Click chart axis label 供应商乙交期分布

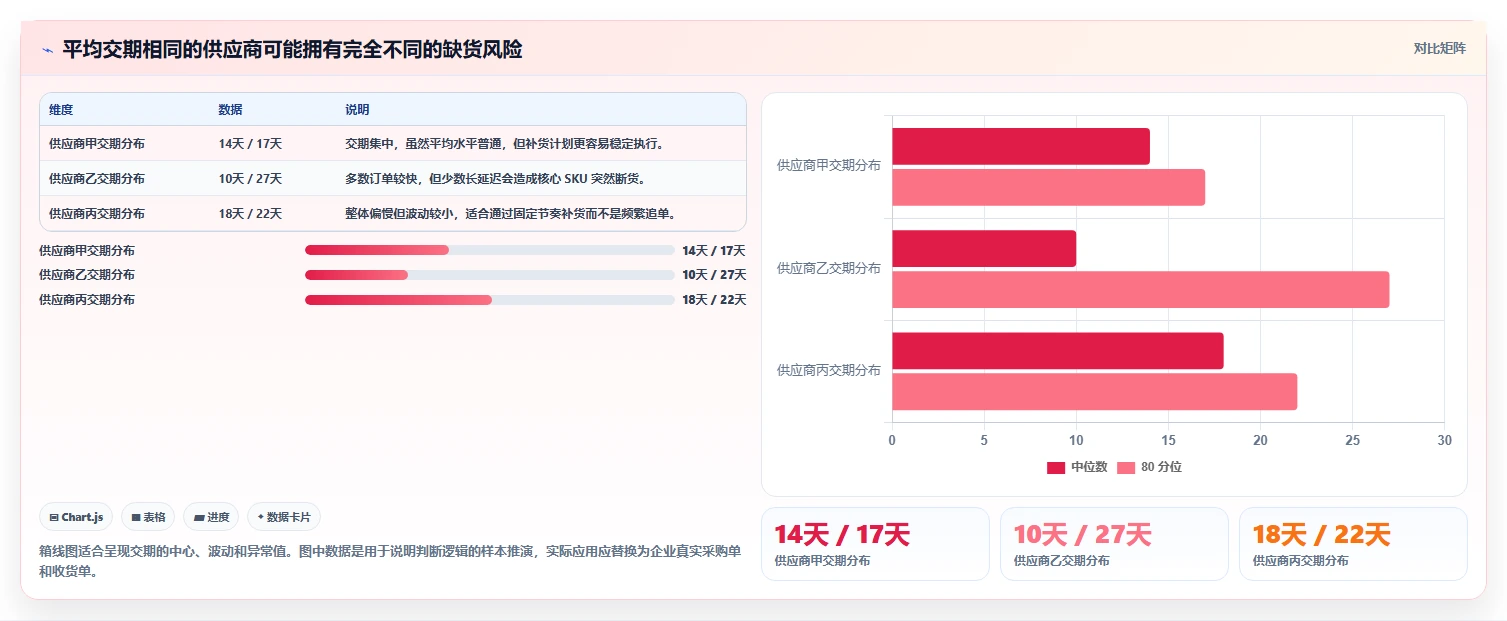point(829,268)
